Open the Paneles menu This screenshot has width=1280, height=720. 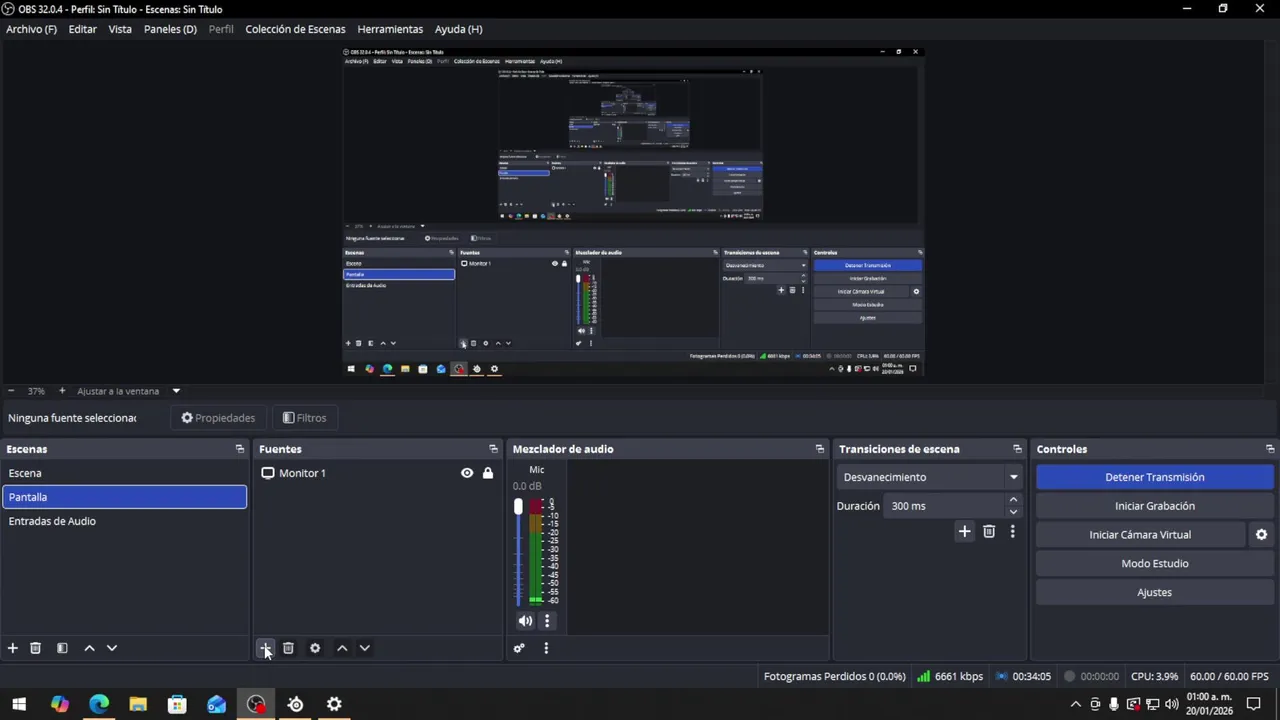(x=170, y=29)
